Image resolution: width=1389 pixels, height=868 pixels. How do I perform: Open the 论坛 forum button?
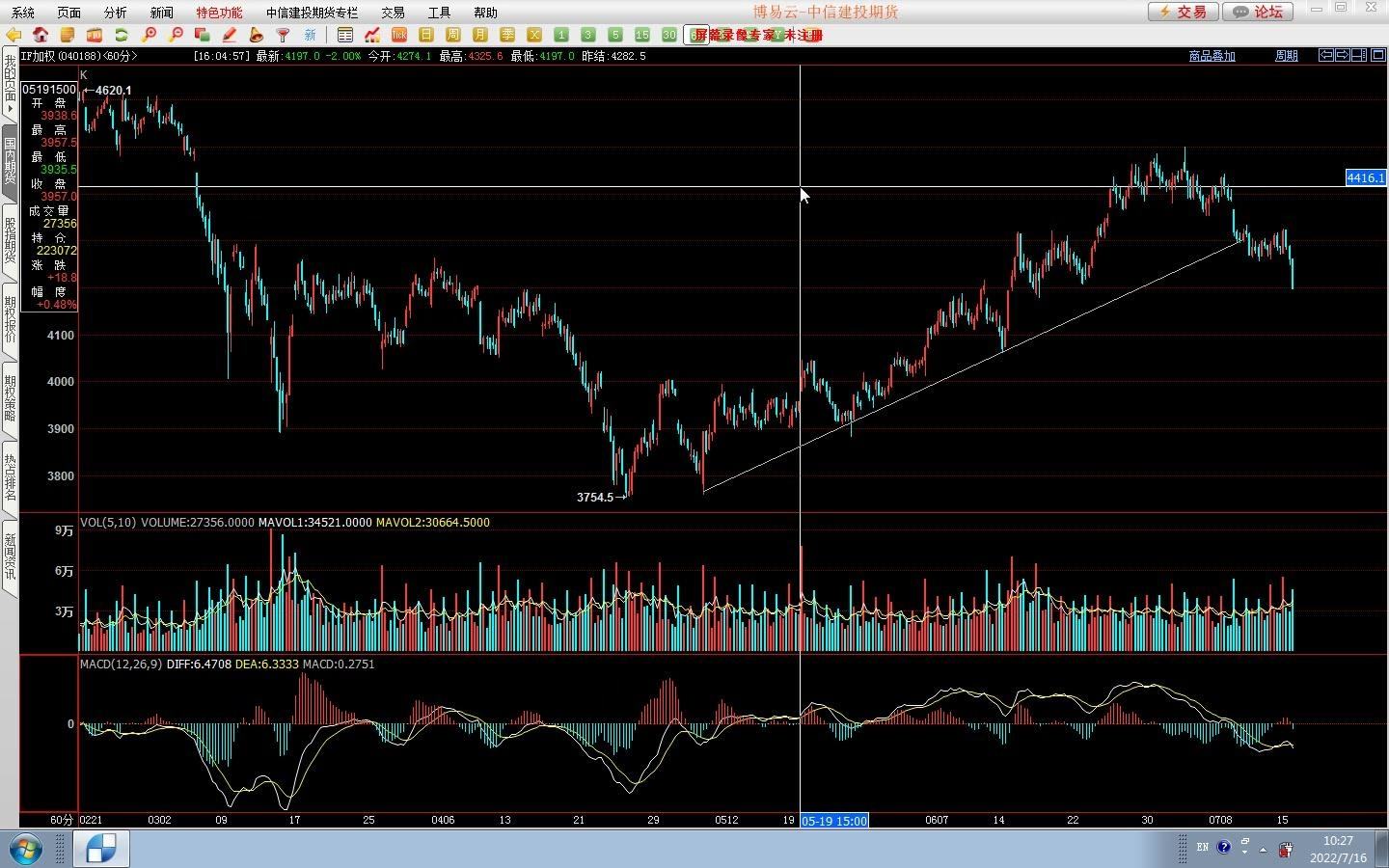click(x=1259, y=12)
